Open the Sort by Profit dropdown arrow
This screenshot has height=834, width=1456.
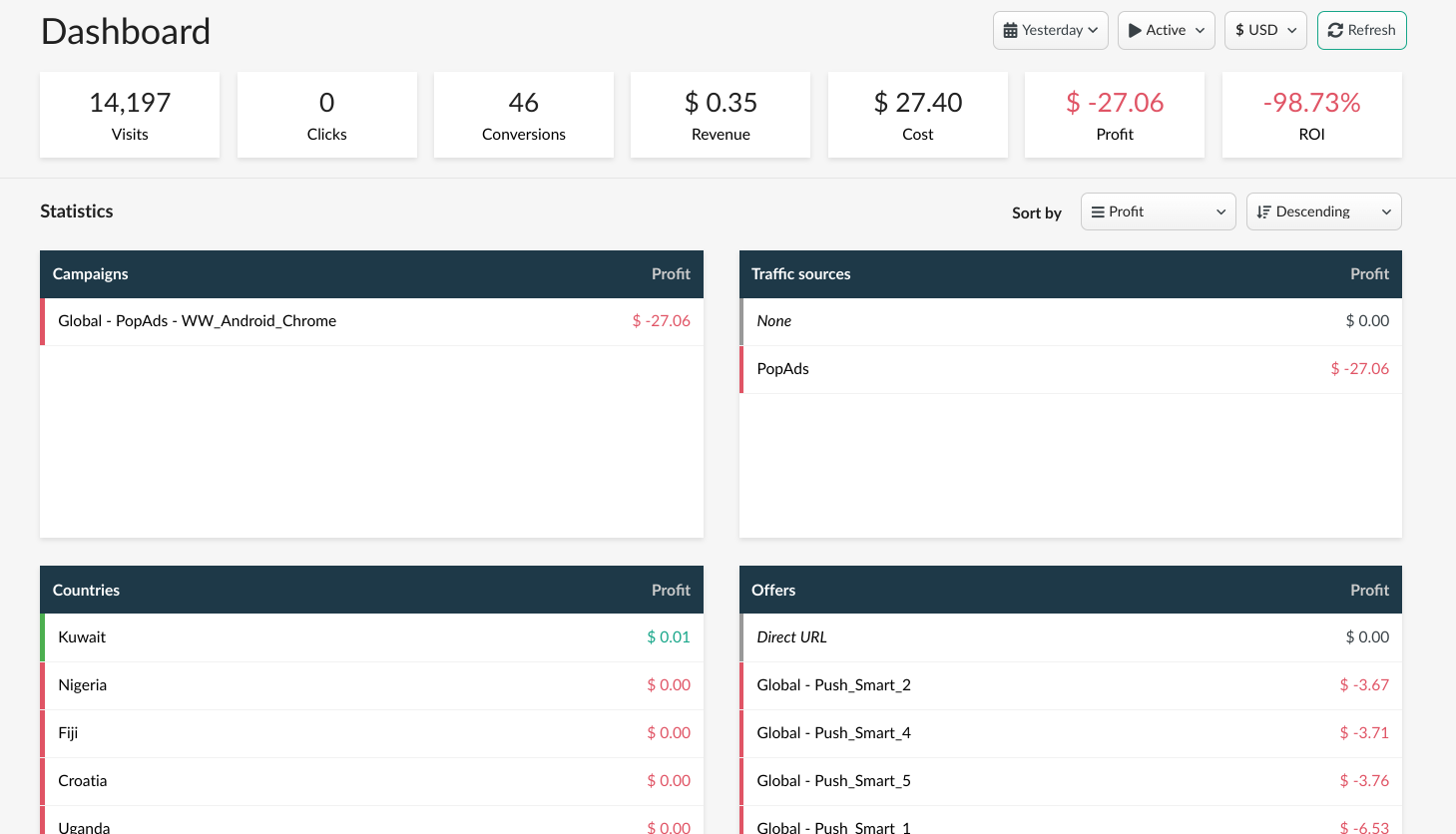(1220, 212)
